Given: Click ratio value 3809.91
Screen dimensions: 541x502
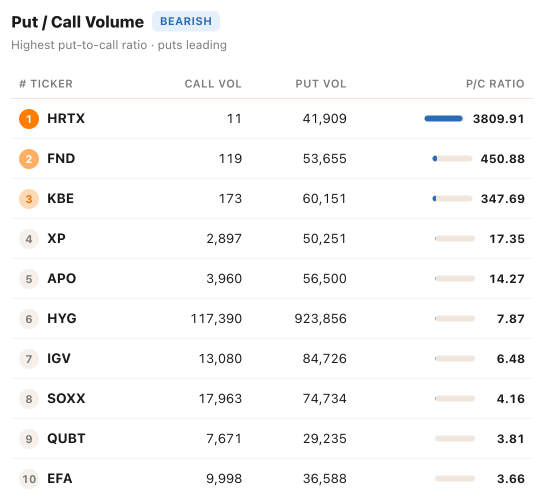Looking at the screenshot, I should pyautogui.click(x=499, y=119).
